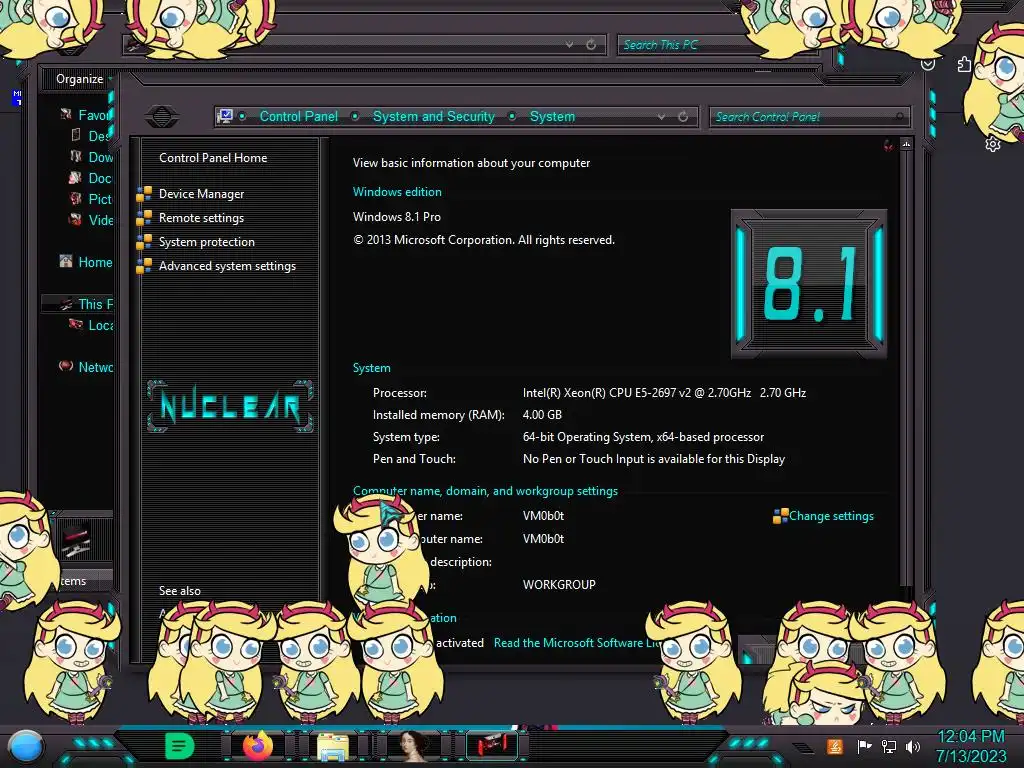Open System protection link

(x=206, y=242)
